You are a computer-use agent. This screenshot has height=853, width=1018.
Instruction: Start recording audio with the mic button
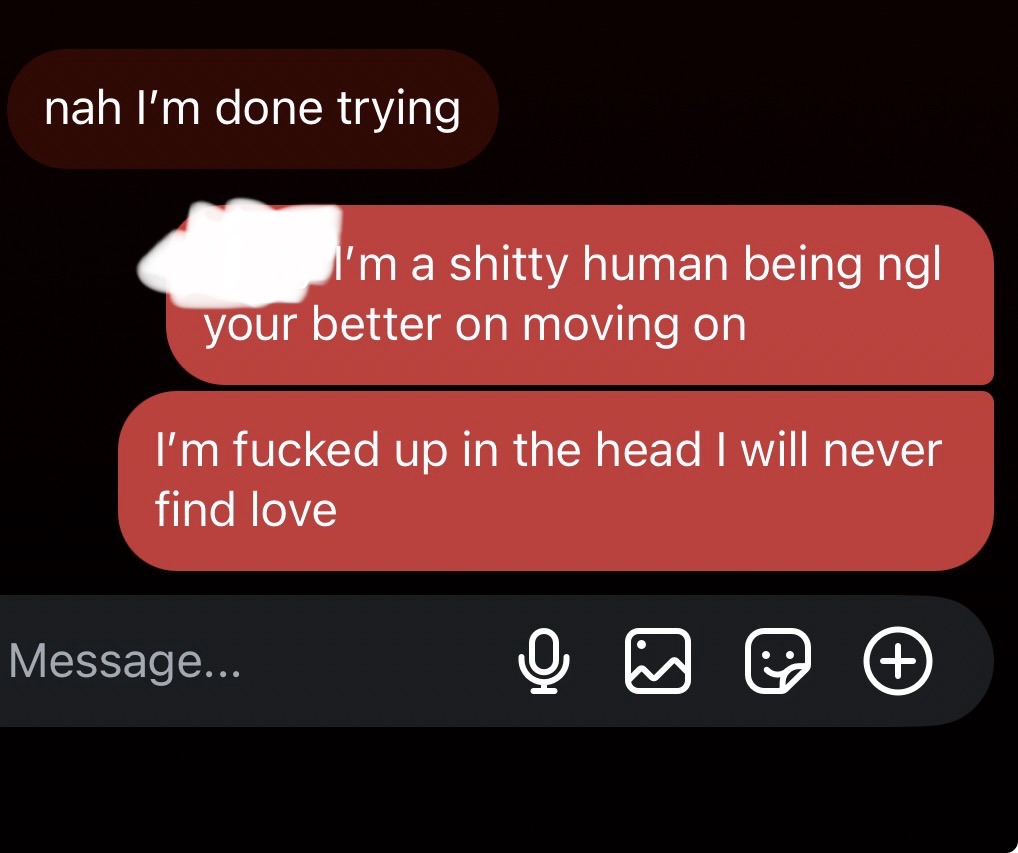(544, 661)
